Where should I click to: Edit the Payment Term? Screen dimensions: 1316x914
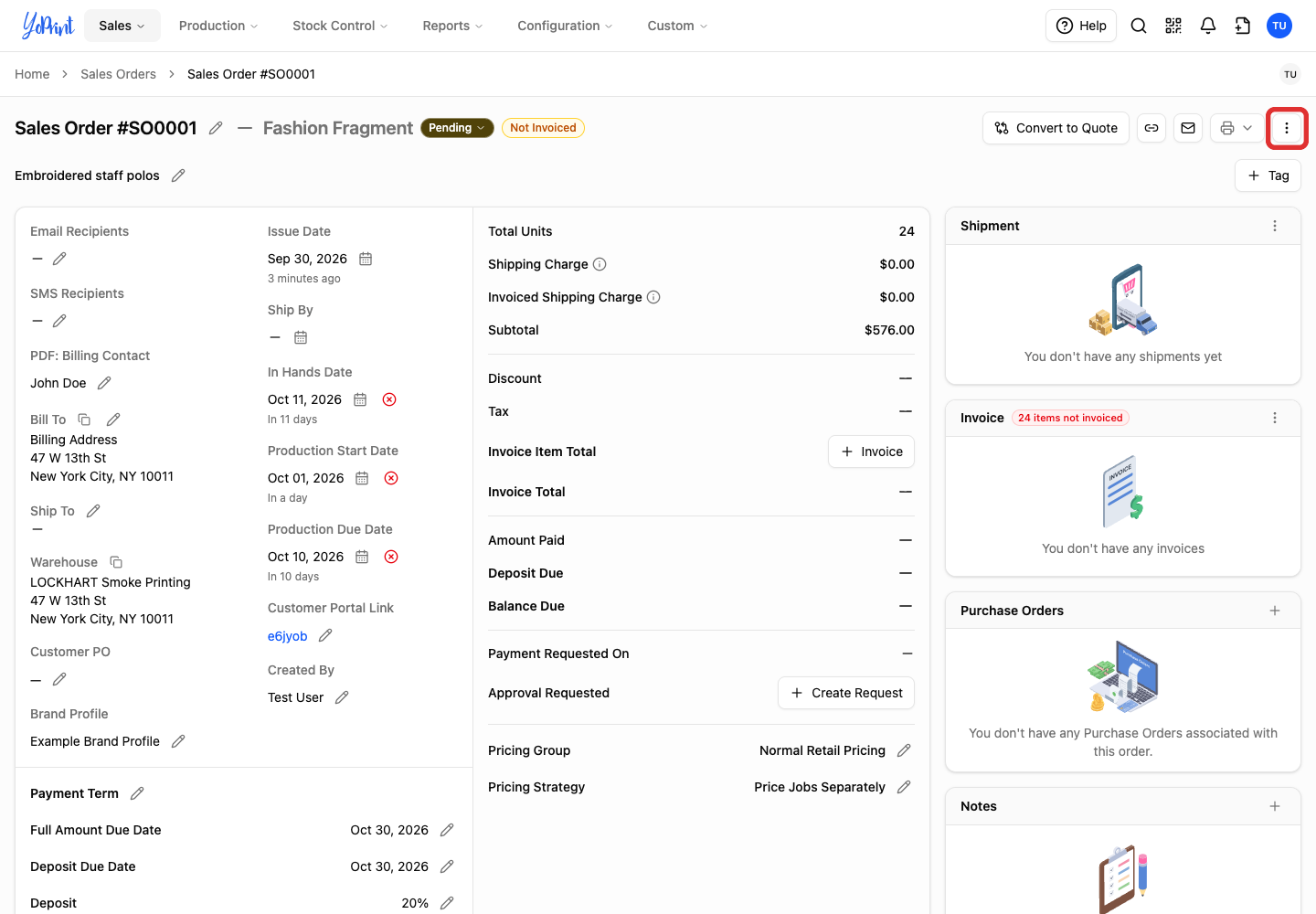137,793
